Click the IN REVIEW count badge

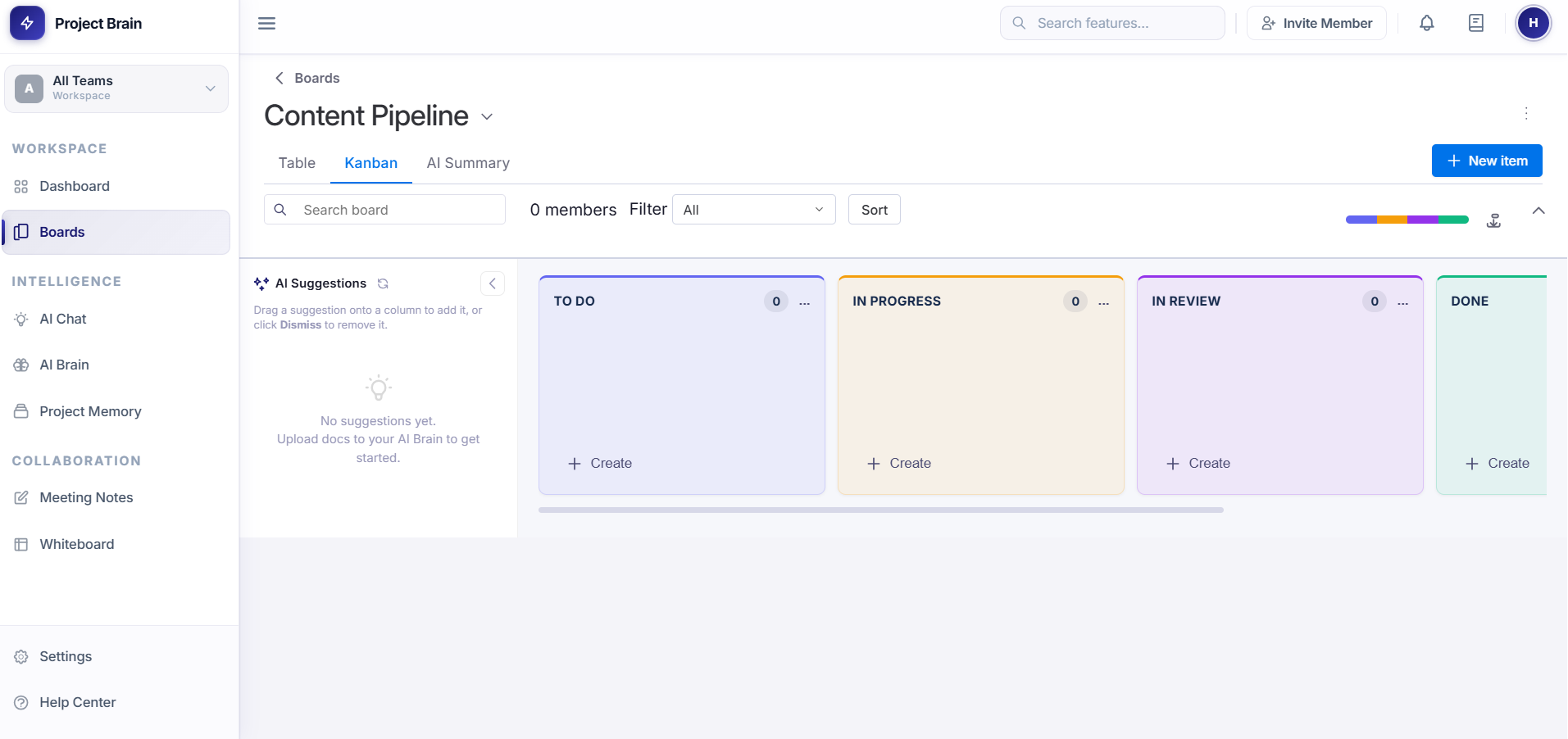pos(1375,301)
